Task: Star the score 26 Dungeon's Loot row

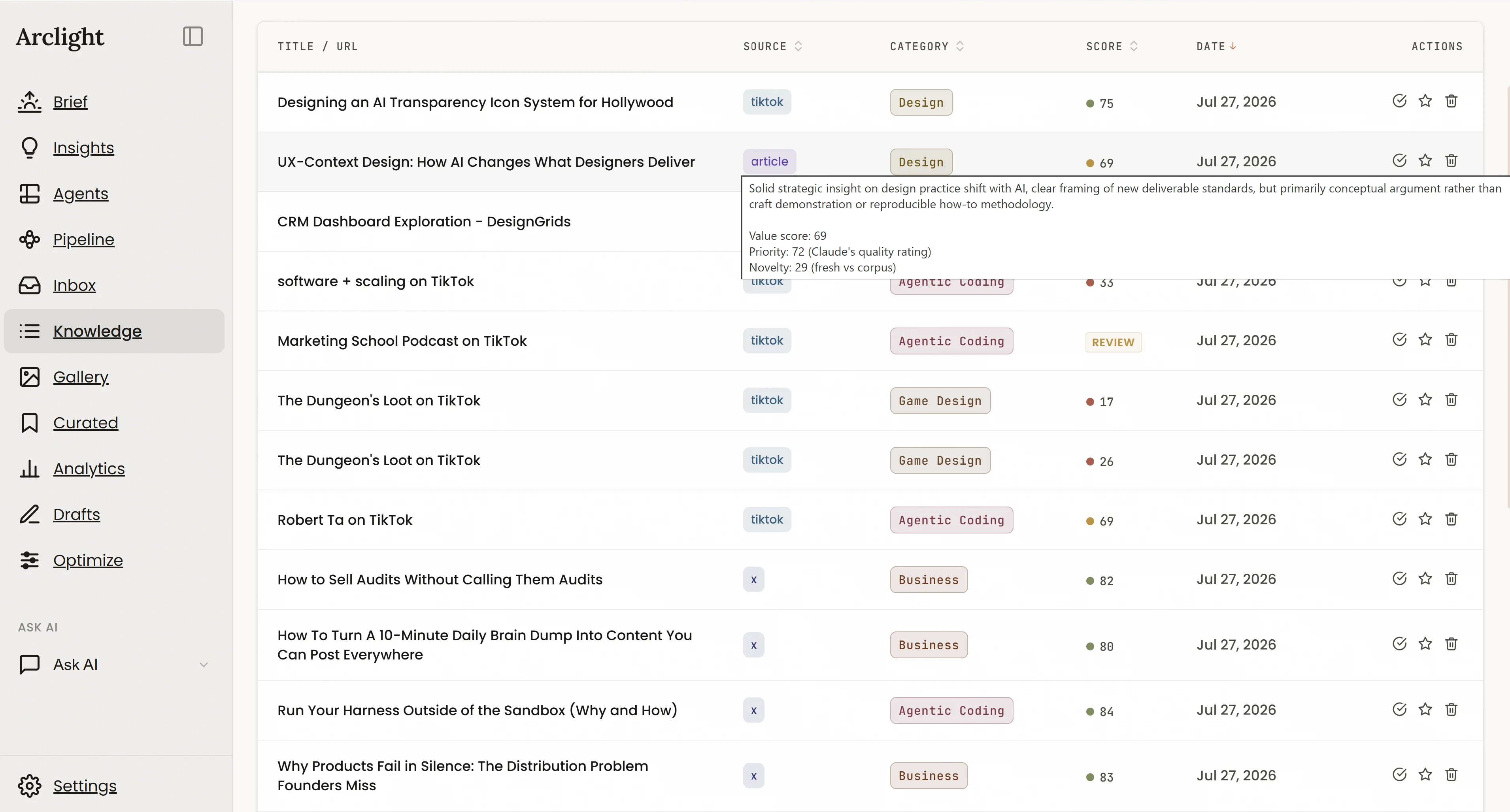Action: [1425, 459]
